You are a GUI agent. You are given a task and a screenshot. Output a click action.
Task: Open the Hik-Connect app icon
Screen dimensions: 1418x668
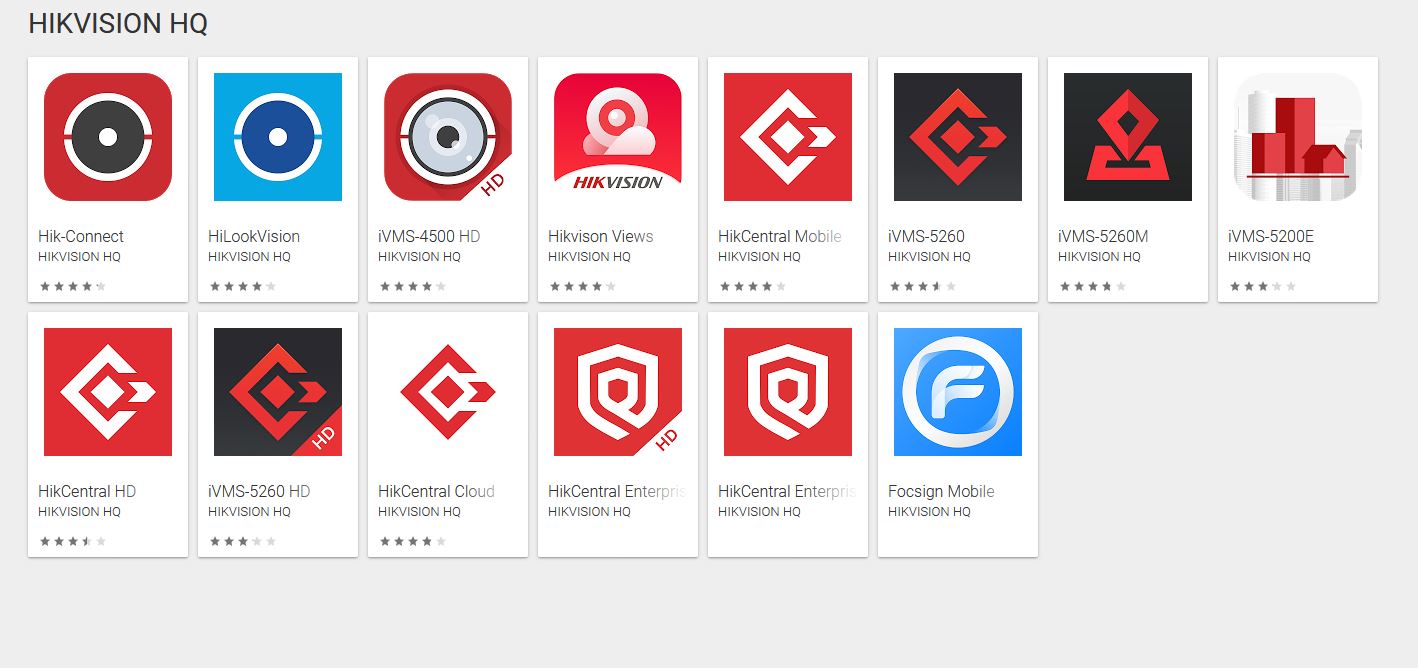tap(108, 137)
